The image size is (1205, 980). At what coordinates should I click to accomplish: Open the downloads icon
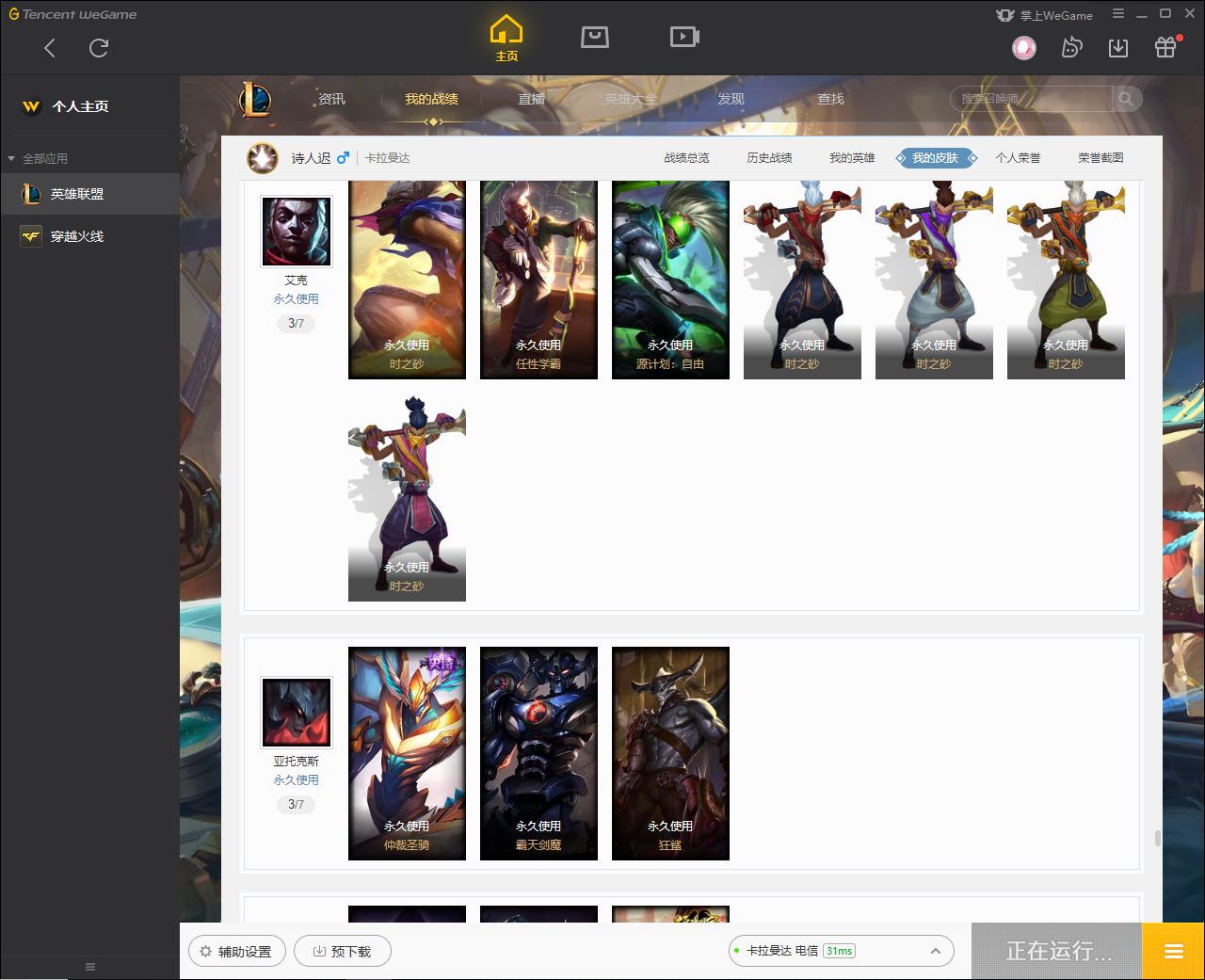1118,47
